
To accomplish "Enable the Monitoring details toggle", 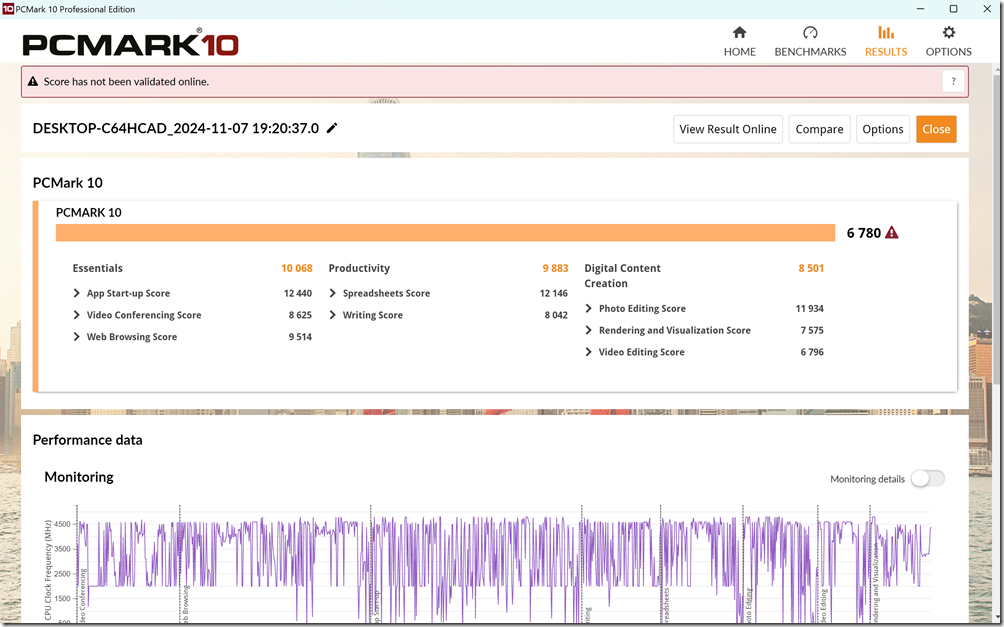I will pos(926,479).
